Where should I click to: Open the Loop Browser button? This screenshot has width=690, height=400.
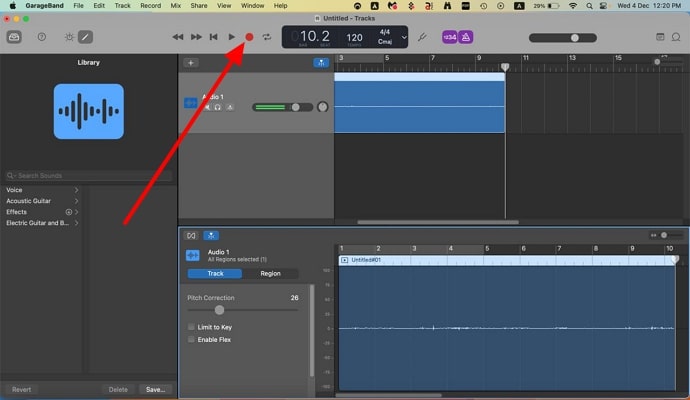tap(676, 37)
